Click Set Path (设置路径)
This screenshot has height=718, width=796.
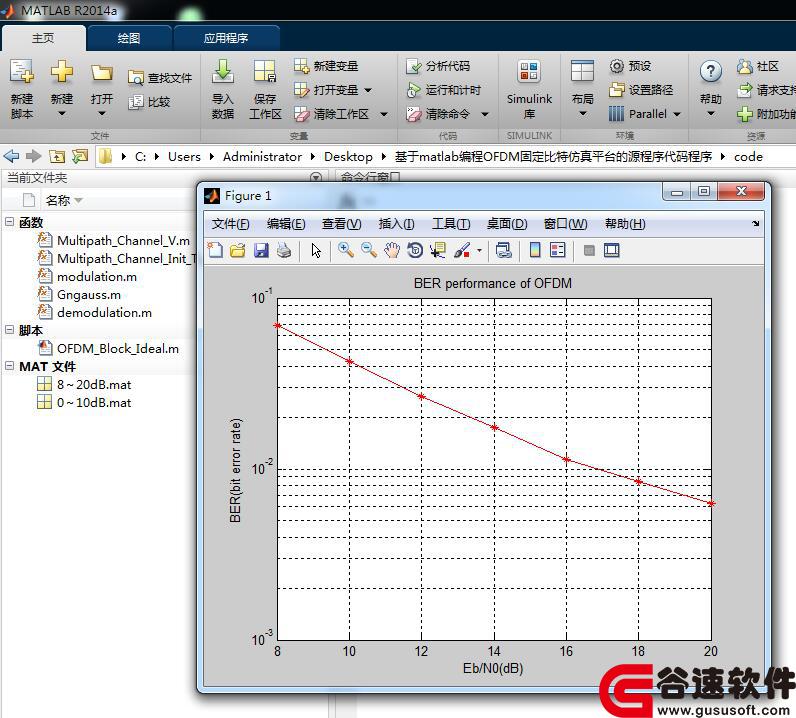pyautogui.click(x=641, y=90)
